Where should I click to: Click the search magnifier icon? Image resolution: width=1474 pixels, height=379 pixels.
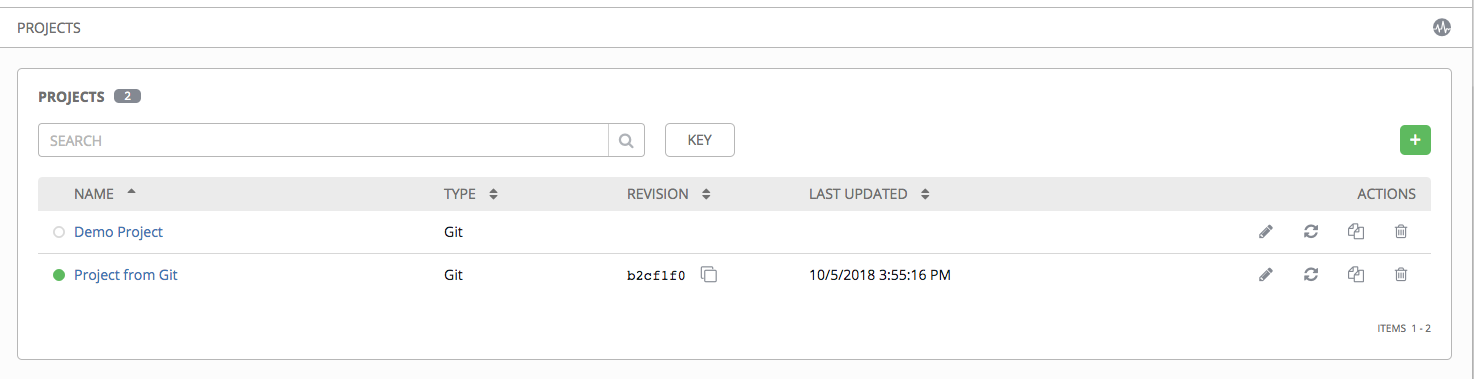[x=626, y=140]
